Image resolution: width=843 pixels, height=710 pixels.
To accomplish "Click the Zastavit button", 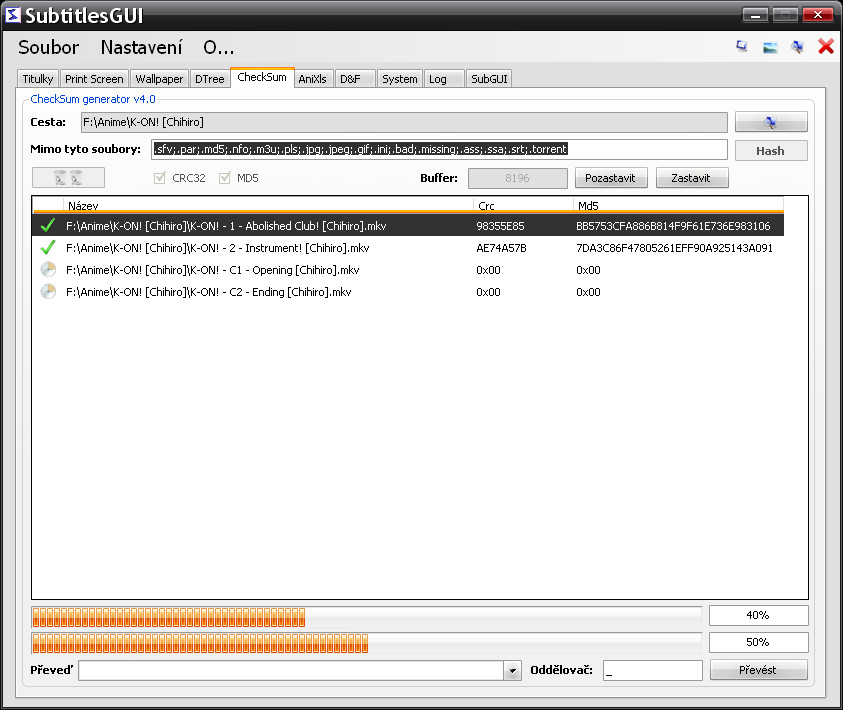I will pyautogui.click(x=692, y=178).
